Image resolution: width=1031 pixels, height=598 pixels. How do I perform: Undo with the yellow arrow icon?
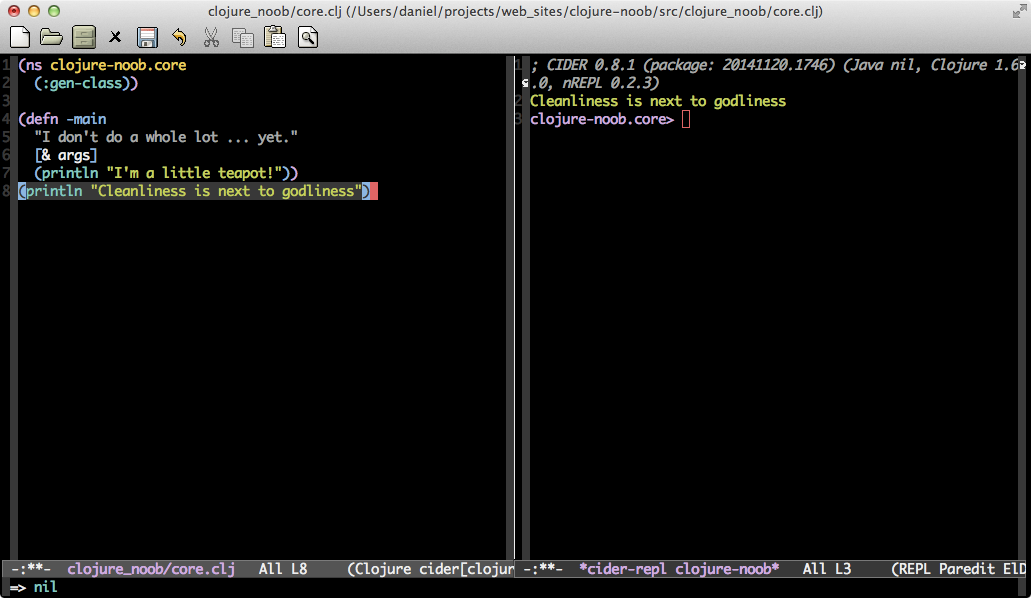pos(179,38)
